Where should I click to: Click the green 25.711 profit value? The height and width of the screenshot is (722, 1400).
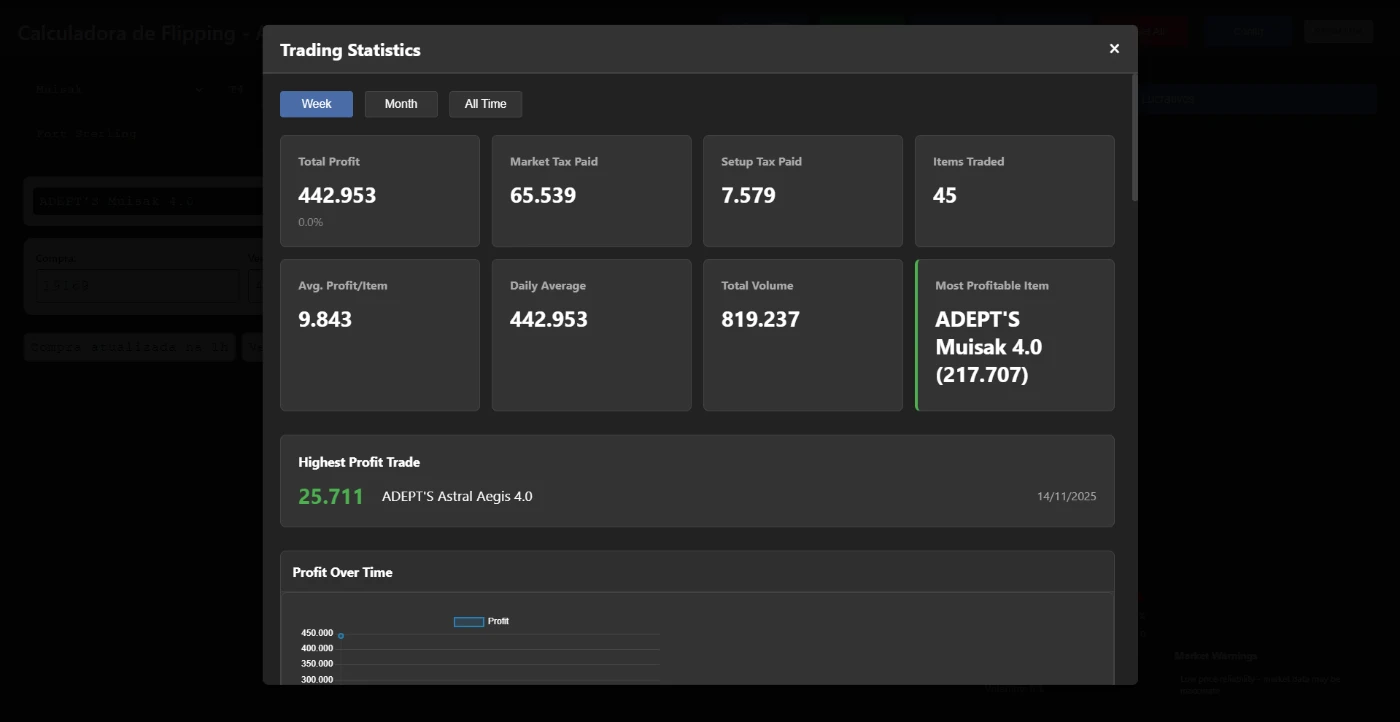[x=331, y=496]
